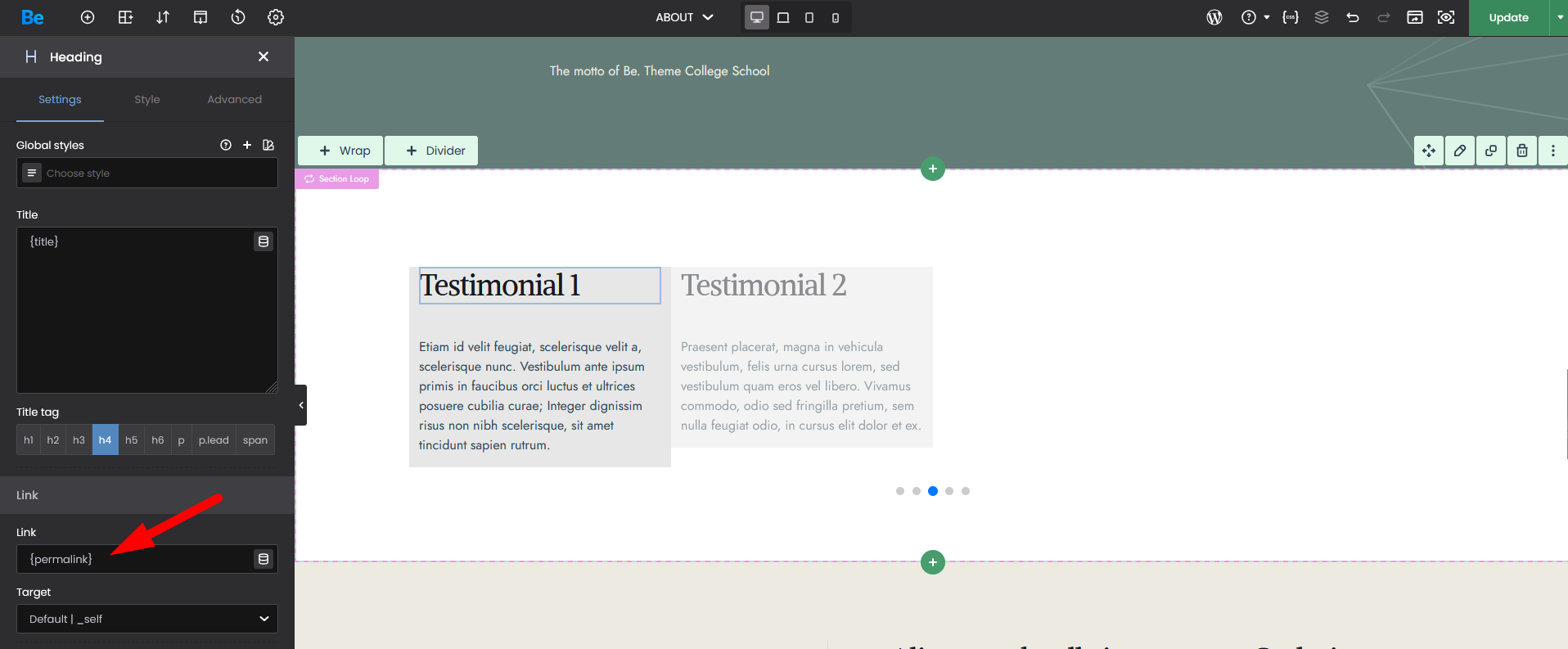Switch to the Style tab

tap(147, 99)
